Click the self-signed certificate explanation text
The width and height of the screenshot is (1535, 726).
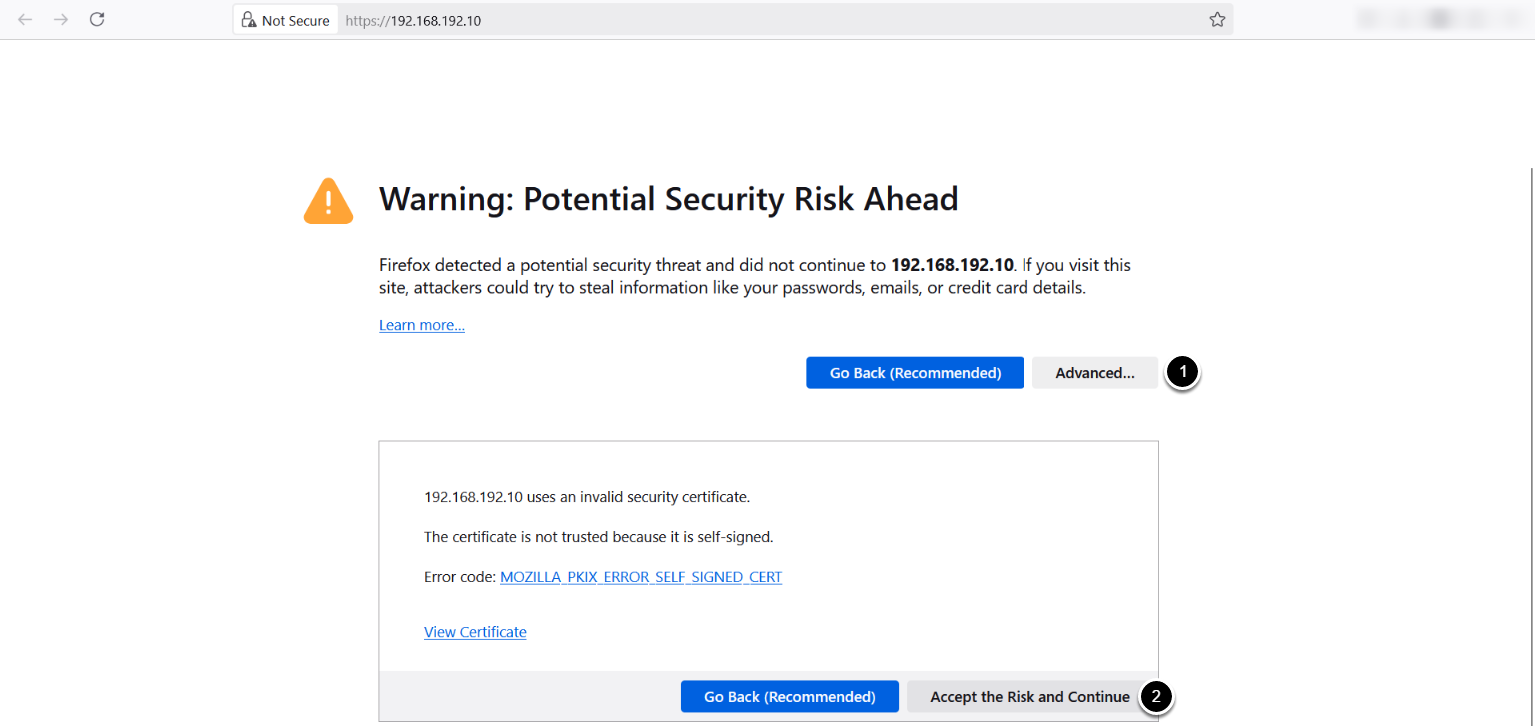(x=598, y=537)
